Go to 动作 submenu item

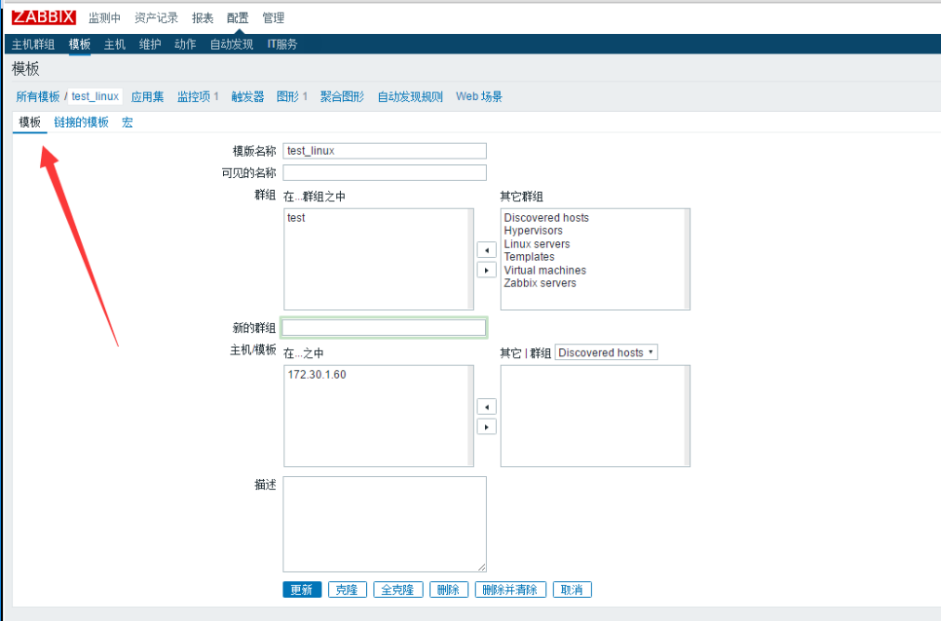[x=185, y=44]
